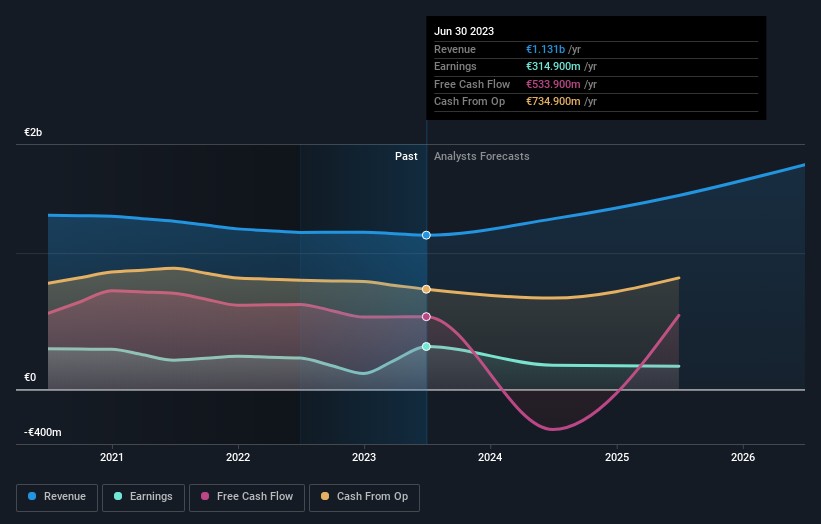The height and width of the screenshot is (524, 821).
Task: Click the Revenue row label in tooltip
Action: pos(455,49)
